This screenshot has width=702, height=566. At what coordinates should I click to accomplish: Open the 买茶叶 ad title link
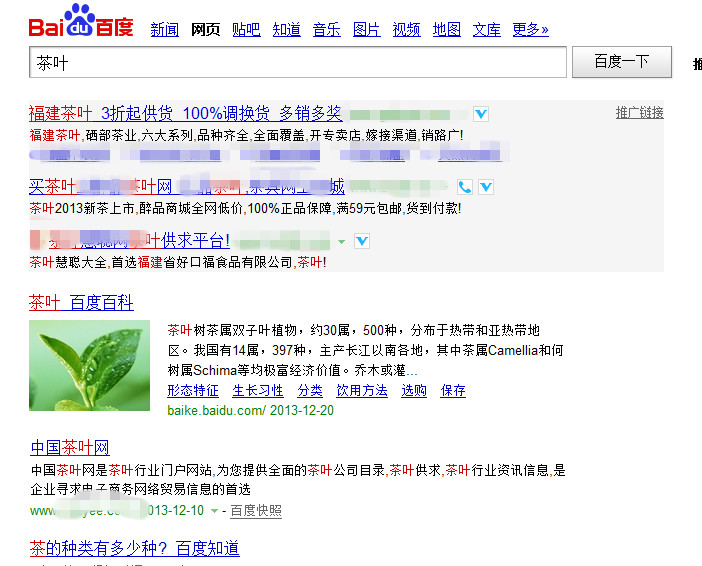187,186
